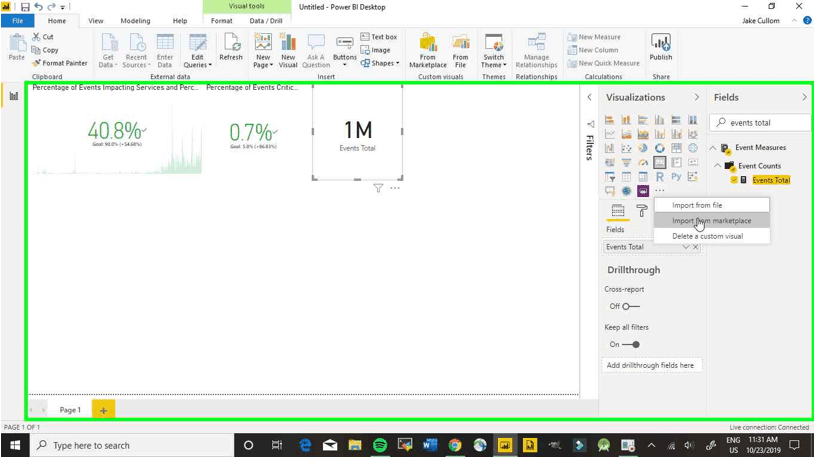Expand the Filters pane
The image size is (816, 458).
589,97
